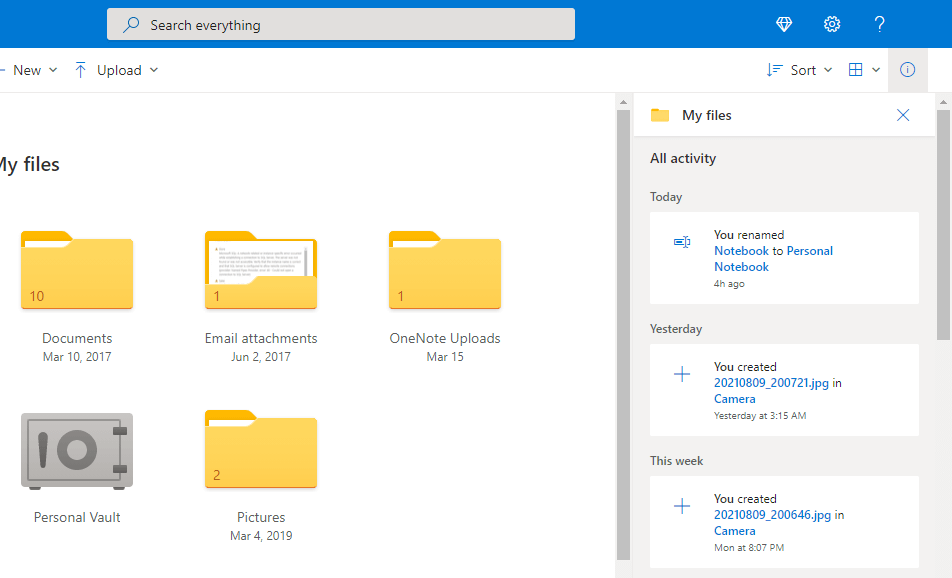Viewport: 952px width, 578px height.
Task: Expand the view options chevron
Action: click(876, 70)
